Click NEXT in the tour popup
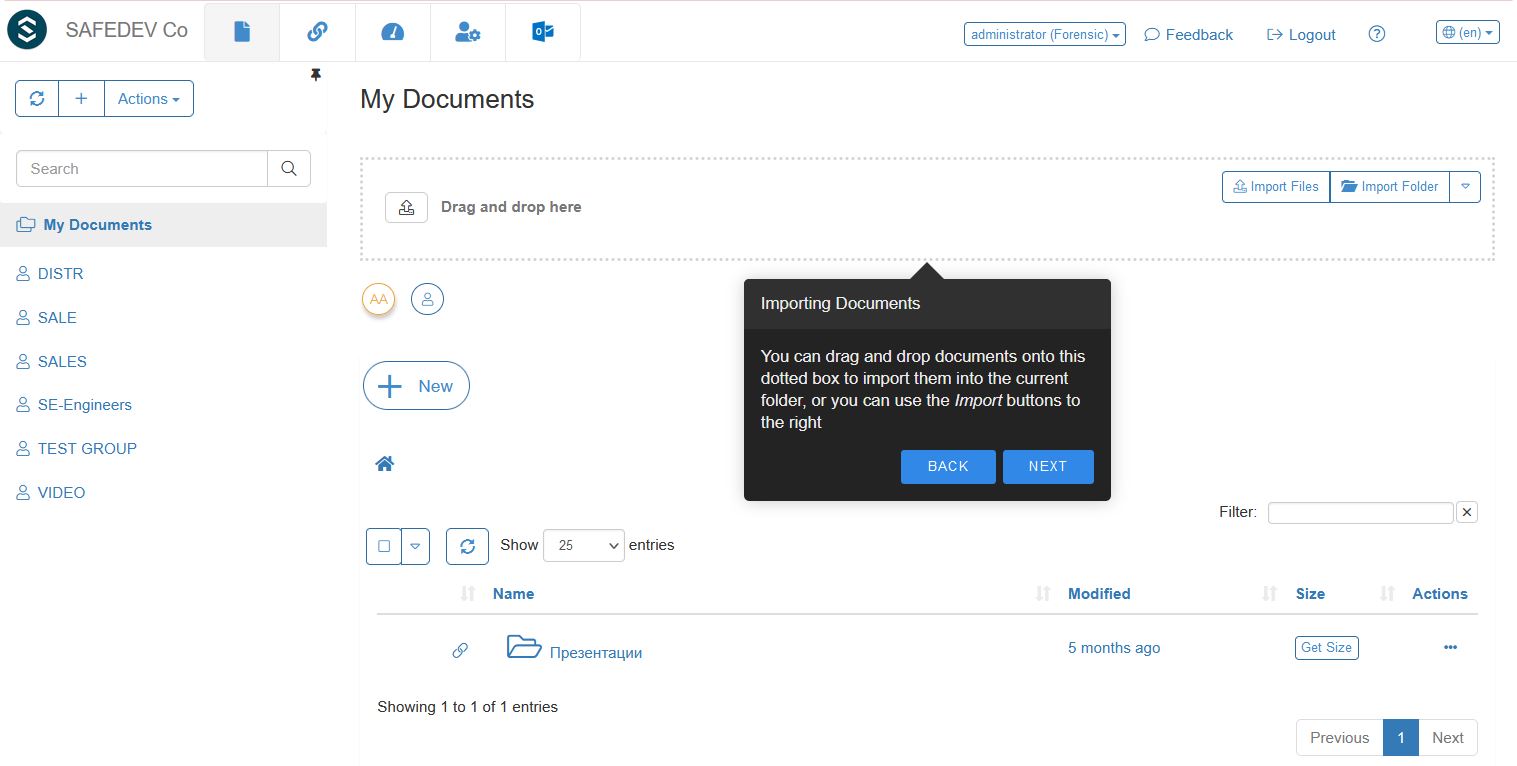 point(1048,467)
